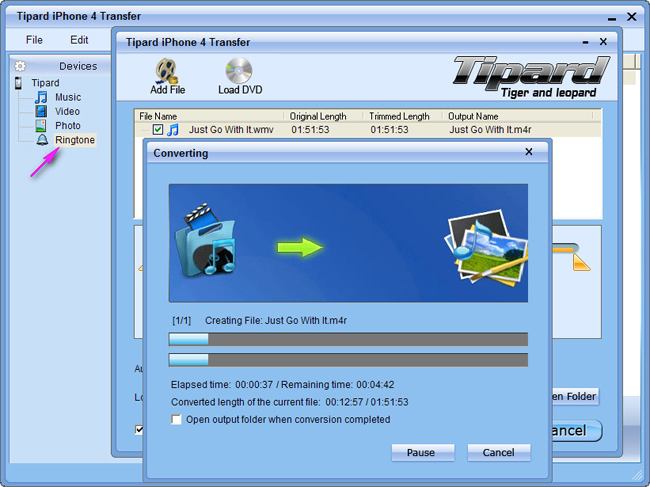
Task: Select the Music note icon in Devices tree
Action: tap(41, 97)
